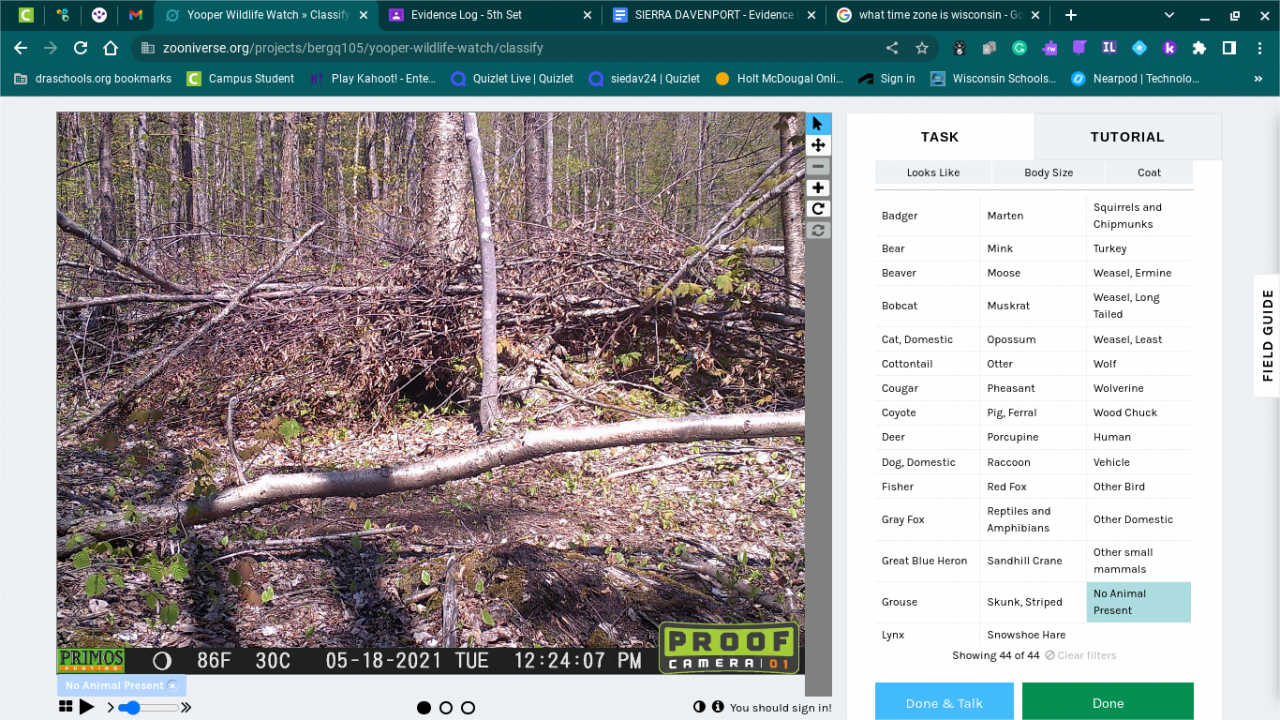Viewport: 1280px width, 720px height.
Task: Select the third frame radio dot
Action: (x=468, y=708)
